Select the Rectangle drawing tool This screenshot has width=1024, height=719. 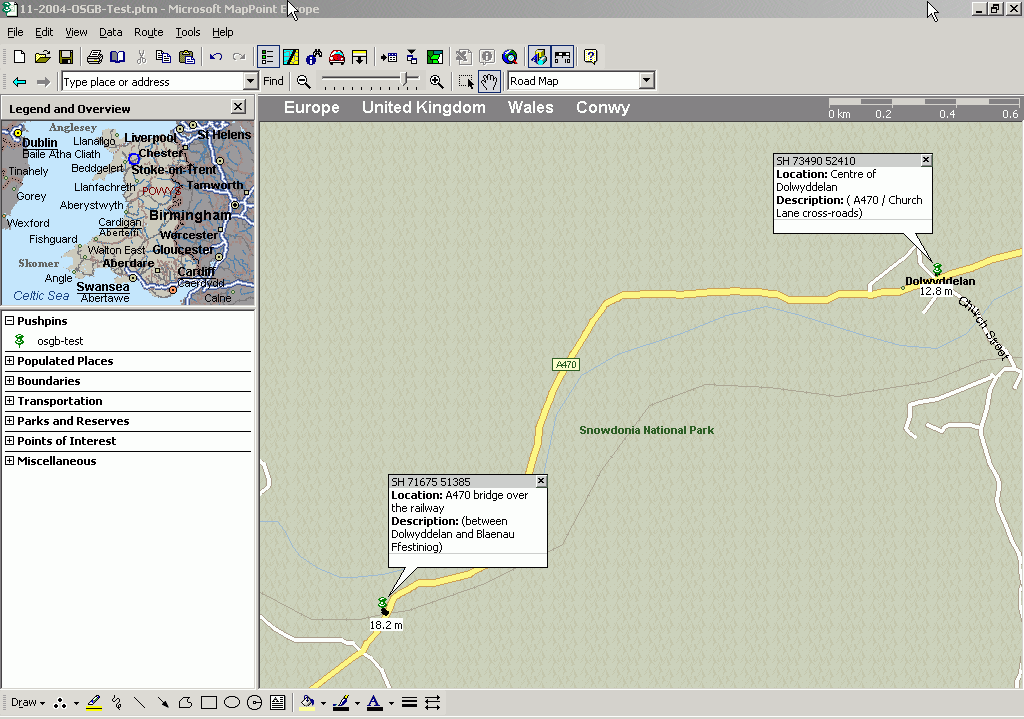click(208, 703)
